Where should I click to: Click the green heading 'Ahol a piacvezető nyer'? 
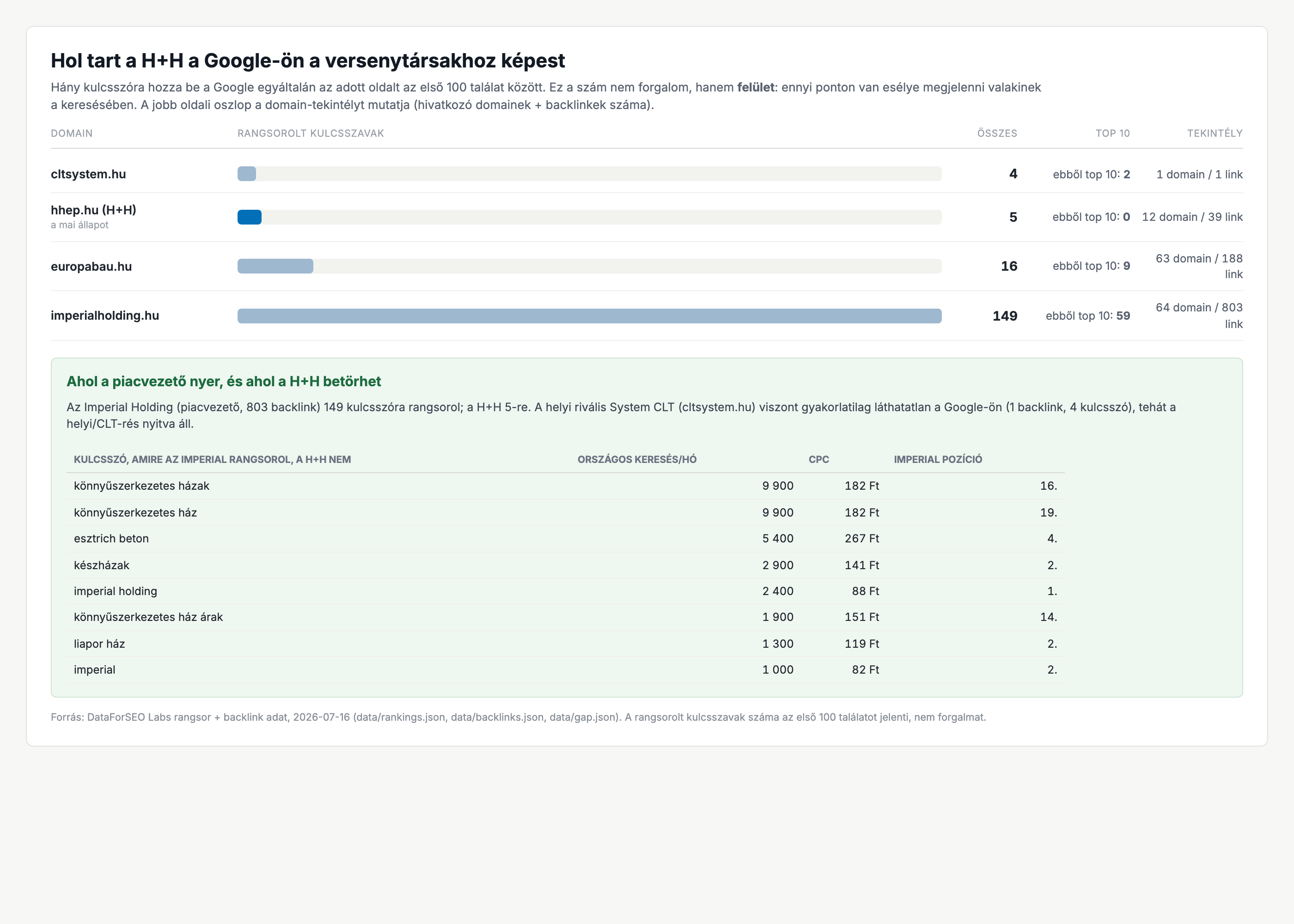click(224, 381)
